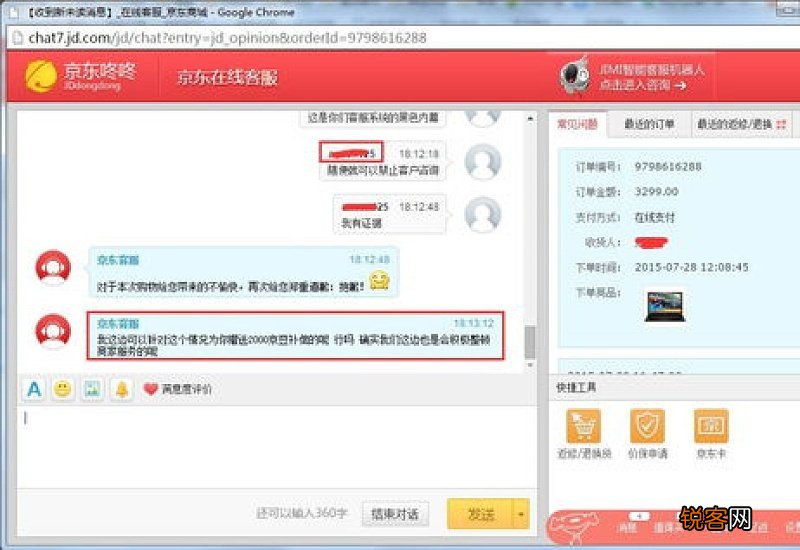Open the 返修/退换货 shopping cart tool
Screen dimensions: 800x550
[x=584, y=426]
